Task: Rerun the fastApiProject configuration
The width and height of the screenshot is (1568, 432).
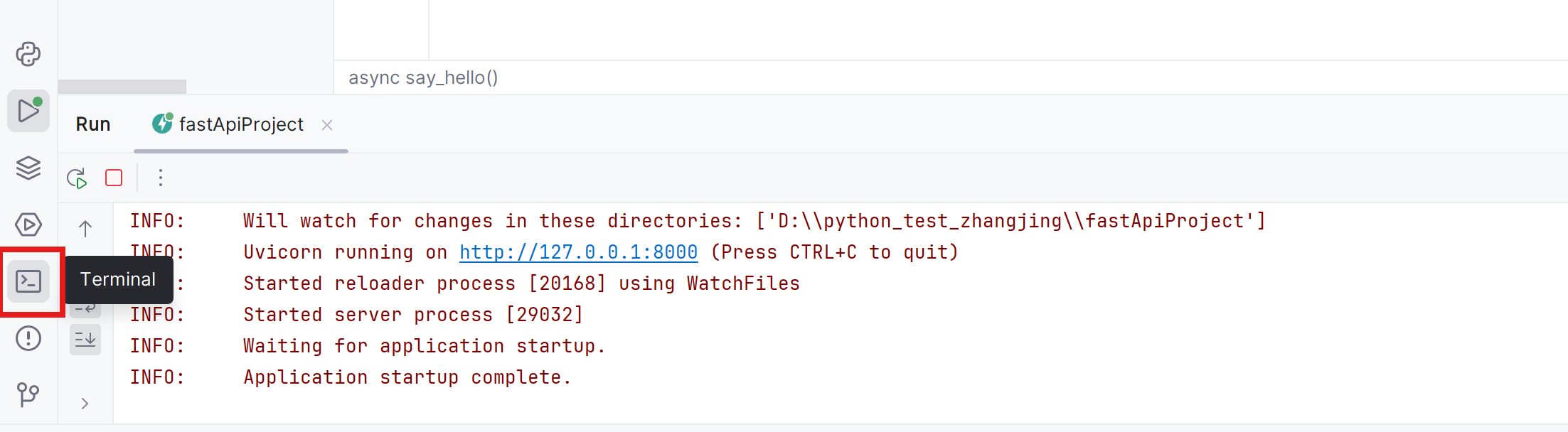Action: point(77,178)
